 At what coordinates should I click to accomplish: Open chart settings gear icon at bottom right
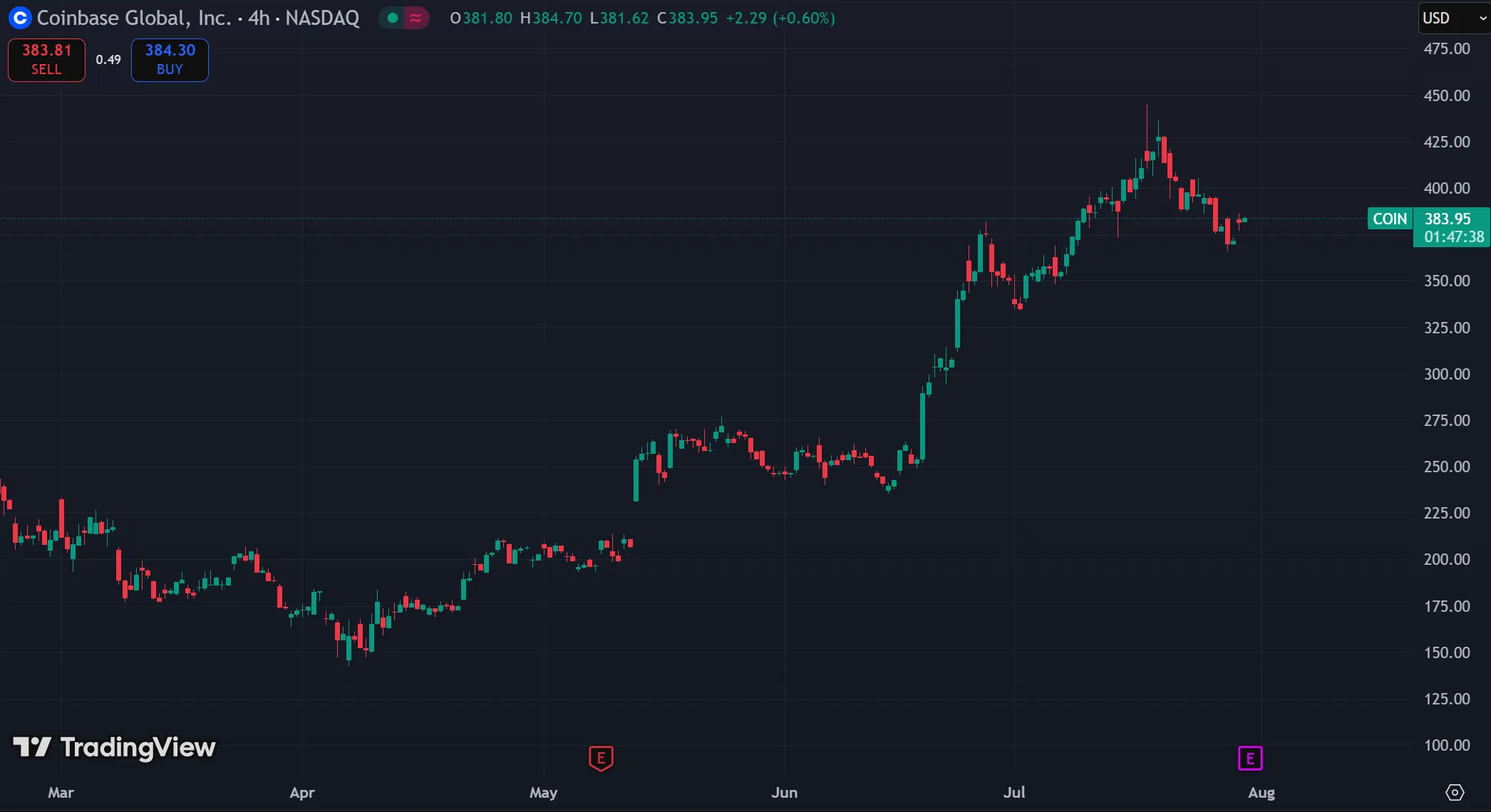(x=1455, y=792)
